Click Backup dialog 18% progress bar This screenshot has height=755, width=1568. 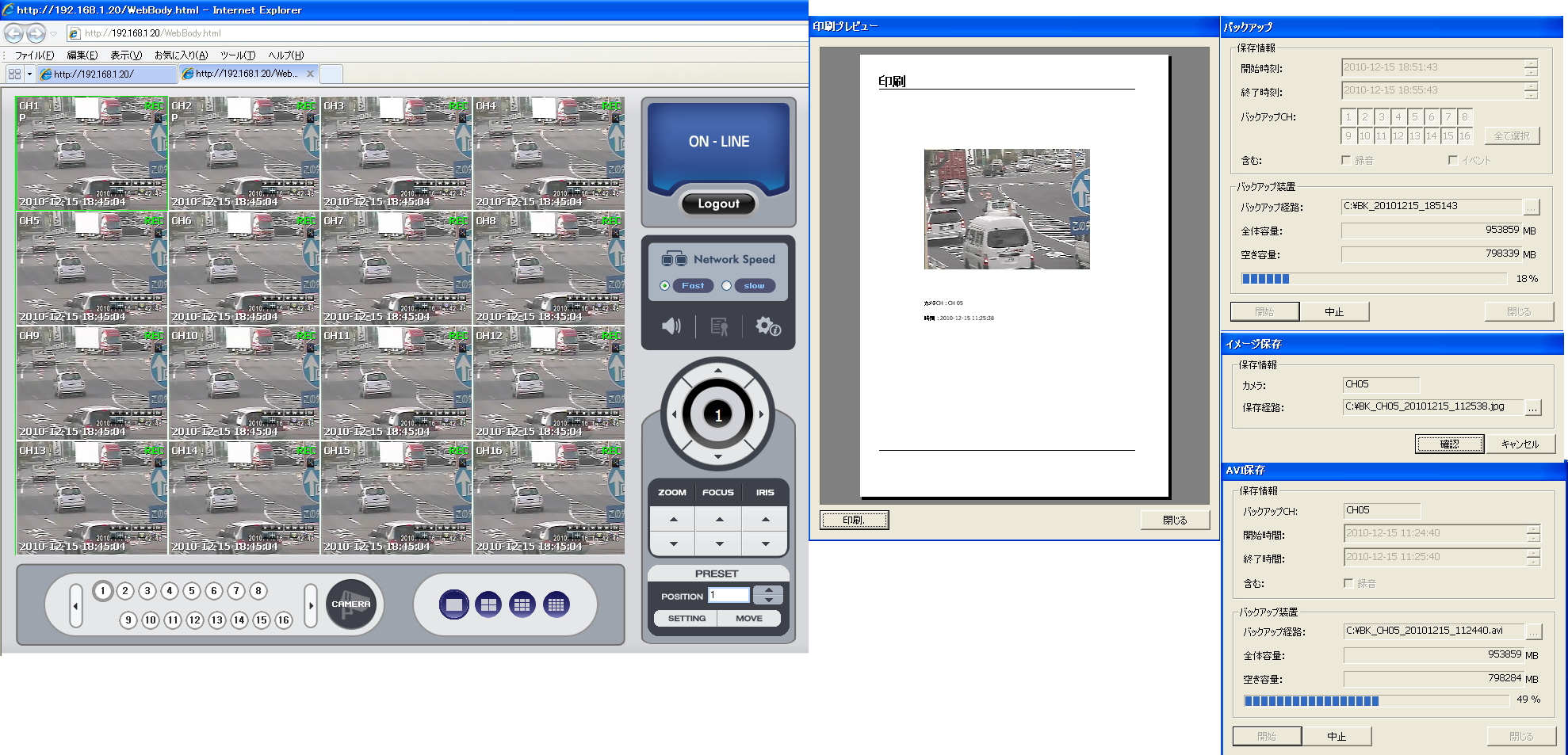click(1374, 279)
